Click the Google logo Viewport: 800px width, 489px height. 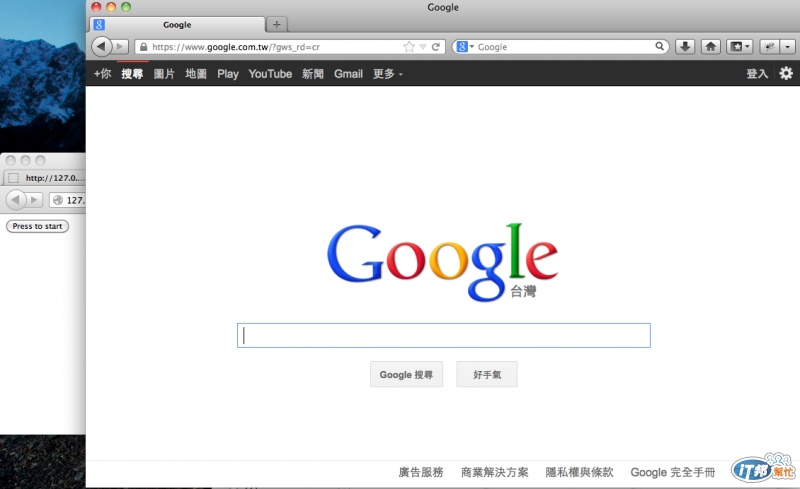pos(442,261)
